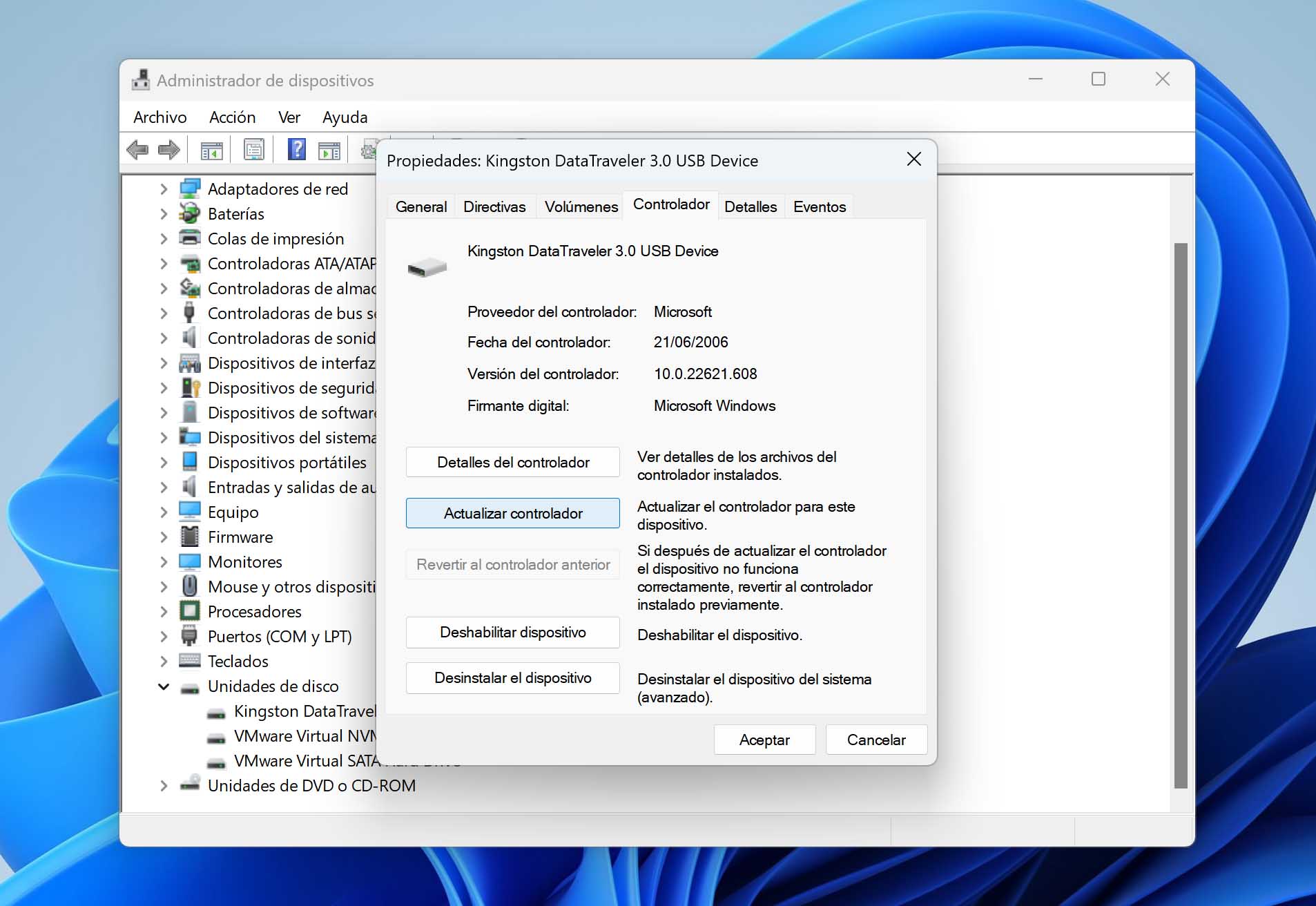
Task: Click the Controladoras ATA/ATAPI icon
Action: [190, 263]
